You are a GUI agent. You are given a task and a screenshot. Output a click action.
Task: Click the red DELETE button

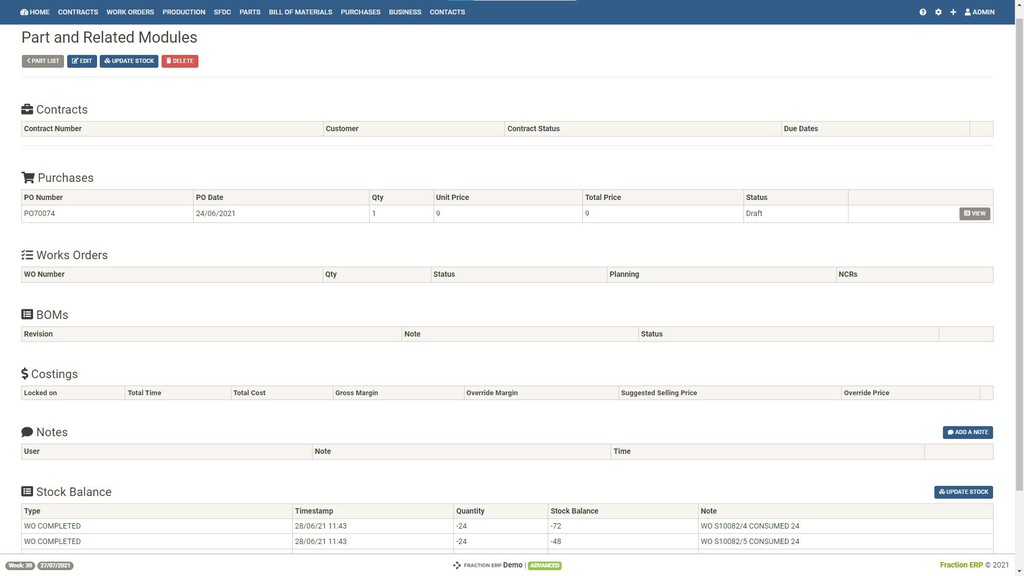click(179, 61)
